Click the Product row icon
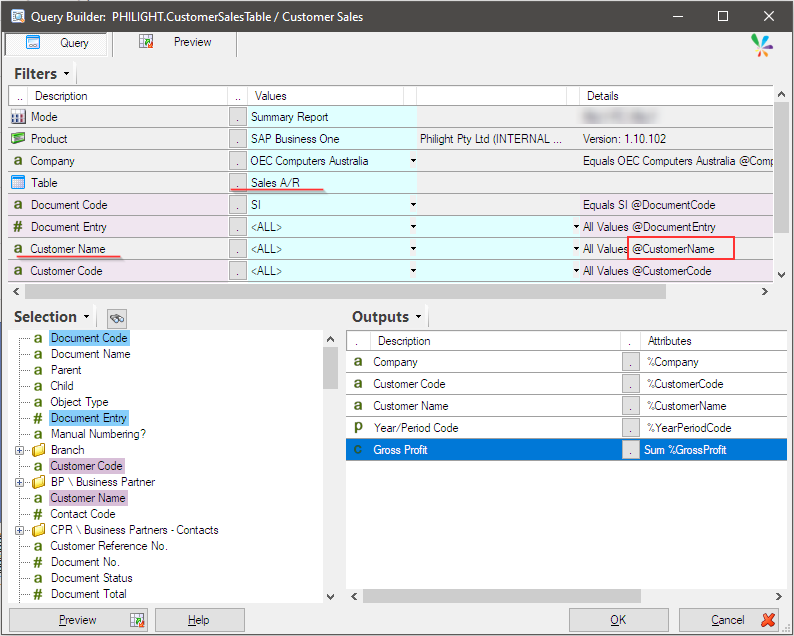This screenshot has height=636, width=794. pos(18,138)
